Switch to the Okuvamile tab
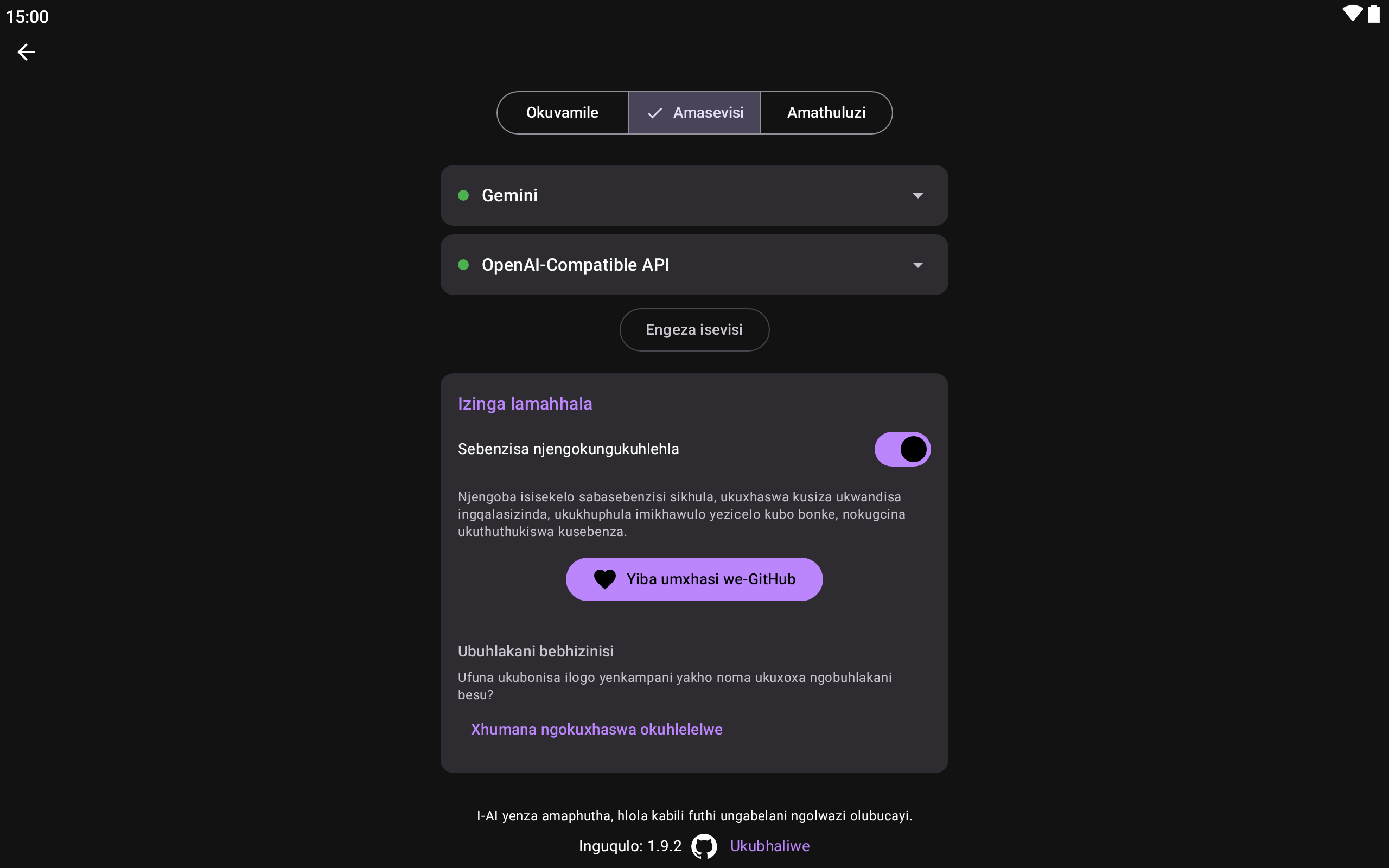This screenshot has width=1389, height=868. (x=562, y=113)
